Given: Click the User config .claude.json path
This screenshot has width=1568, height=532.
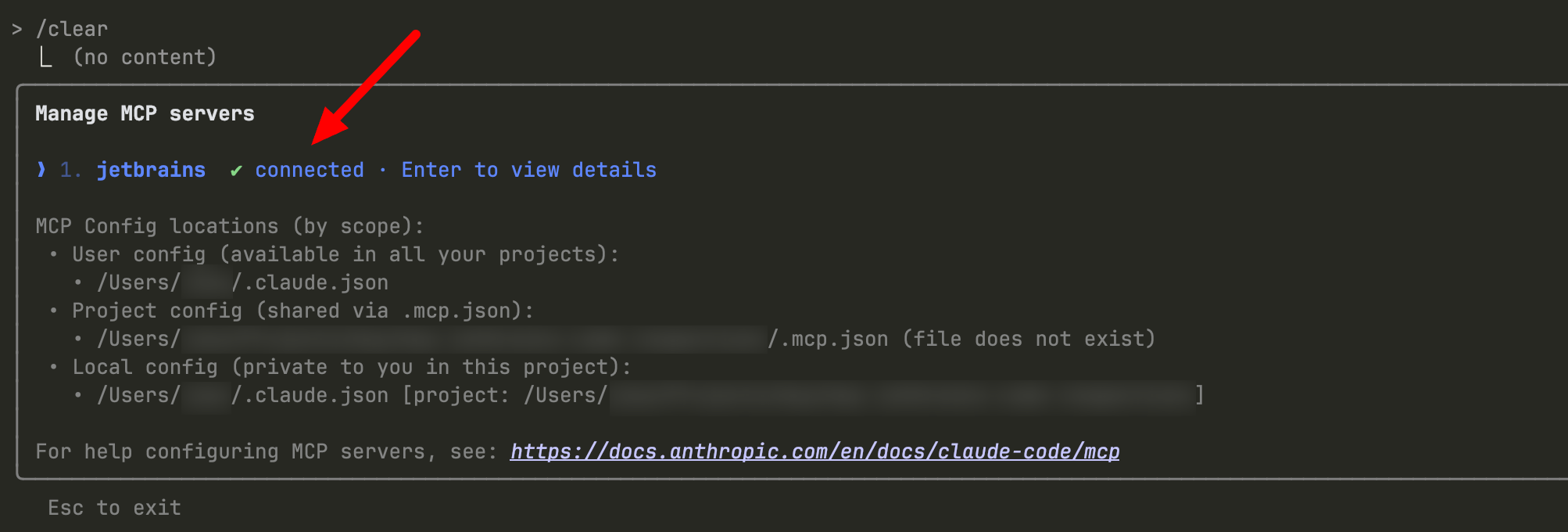Looking at the screenshot, I should [x=242, y=282].
